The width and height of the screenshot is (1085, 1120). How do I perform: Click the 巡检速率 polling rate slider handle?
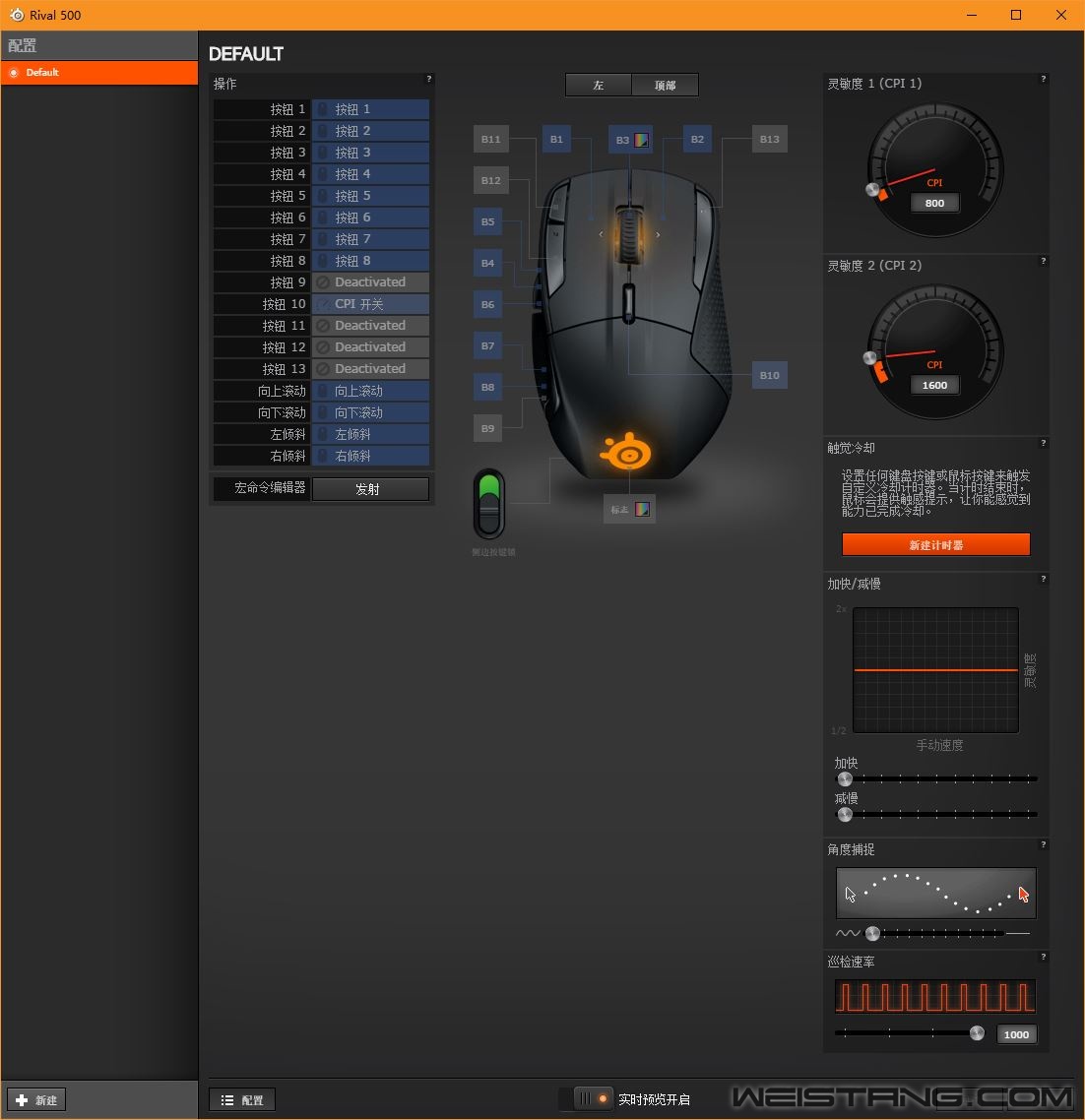[977, 1032]
